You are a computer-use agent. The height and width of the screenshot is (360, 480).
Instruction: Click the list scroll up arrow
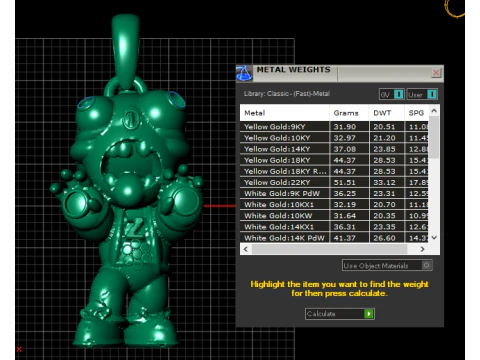[434, 110]
